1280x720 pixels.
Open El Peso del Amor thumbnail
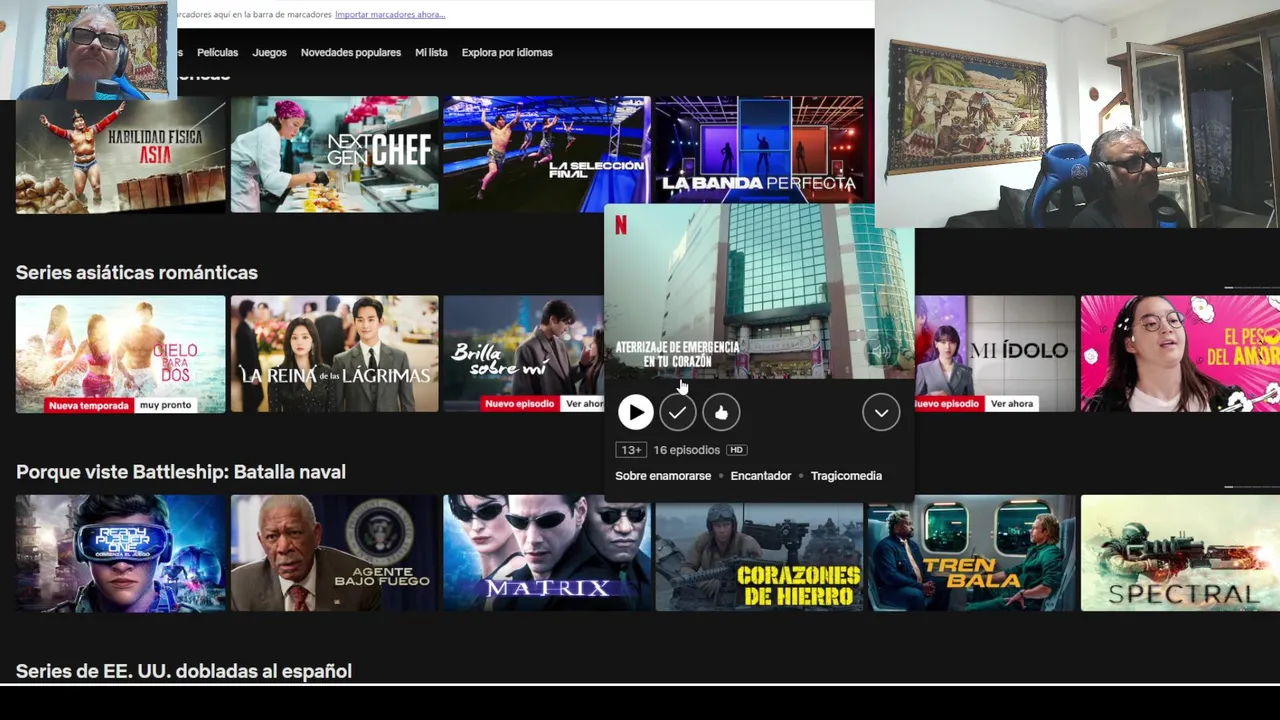(1180, 354)
